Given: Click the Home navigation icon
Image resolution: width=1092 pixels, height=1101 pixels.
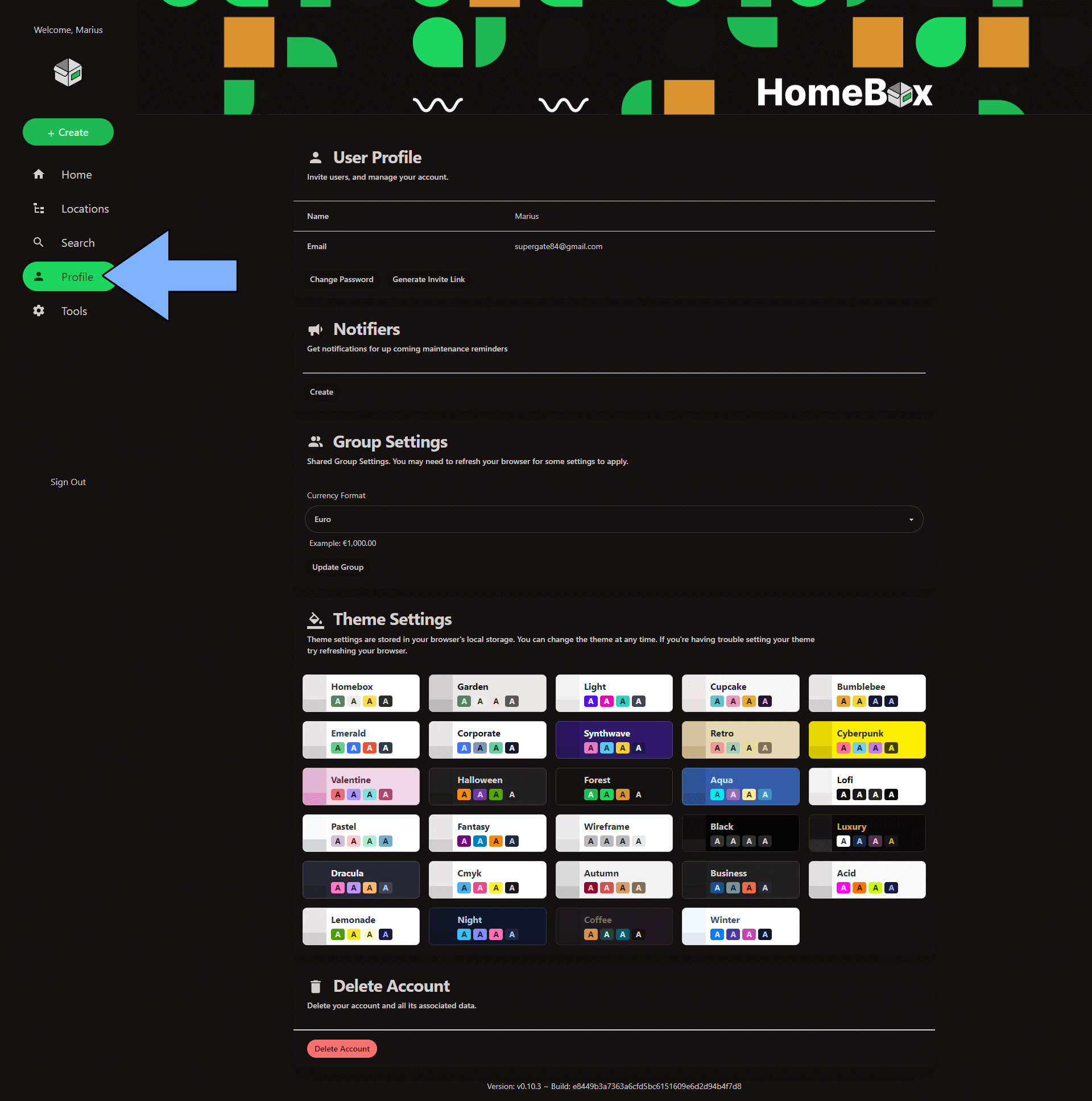Looking at the screenshot, I should coord(38,174).
